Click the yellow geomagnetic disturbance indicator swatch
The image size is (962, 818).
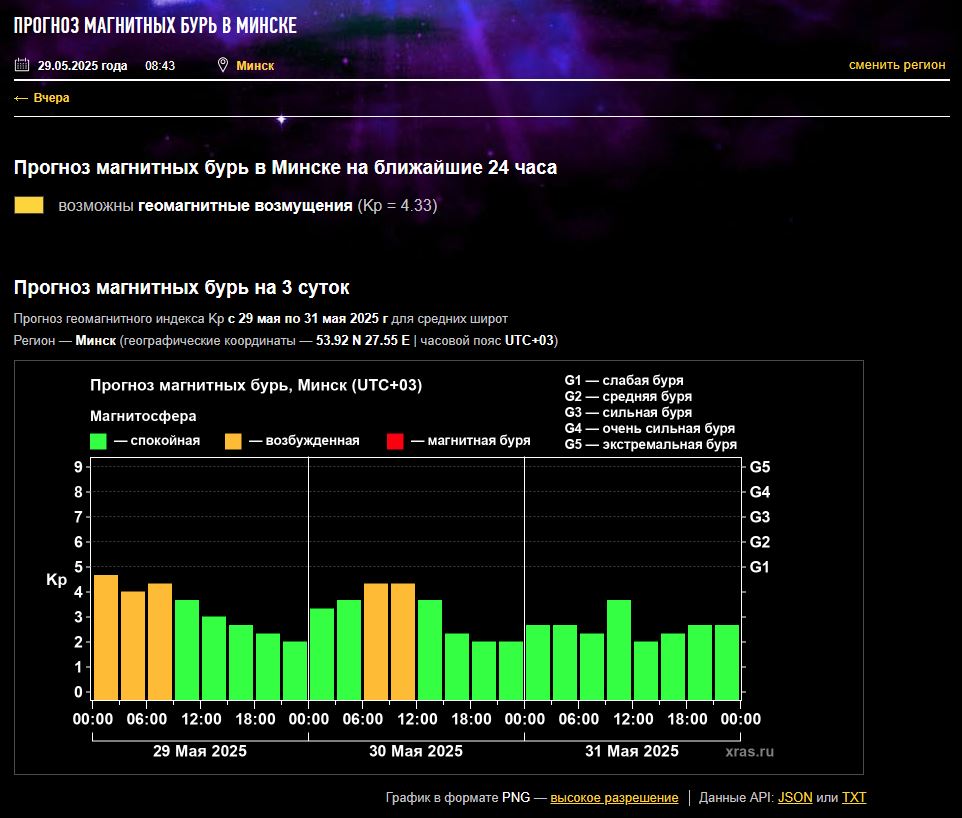(x=29, y=205)
